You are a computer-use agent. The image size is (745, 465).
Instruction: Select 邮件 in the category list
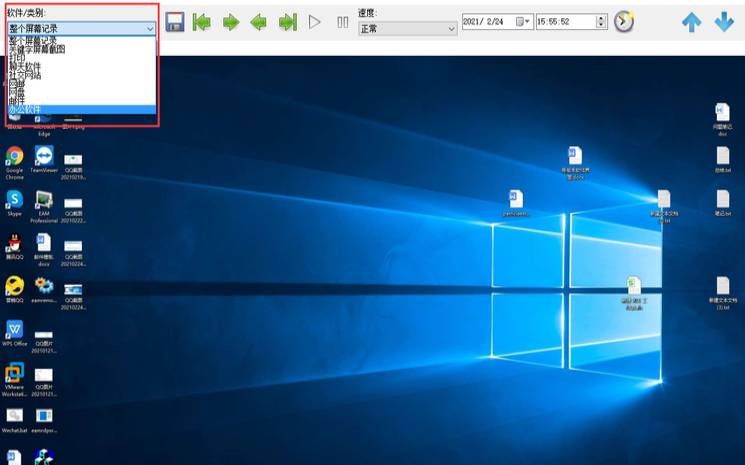tap(81, 101)
